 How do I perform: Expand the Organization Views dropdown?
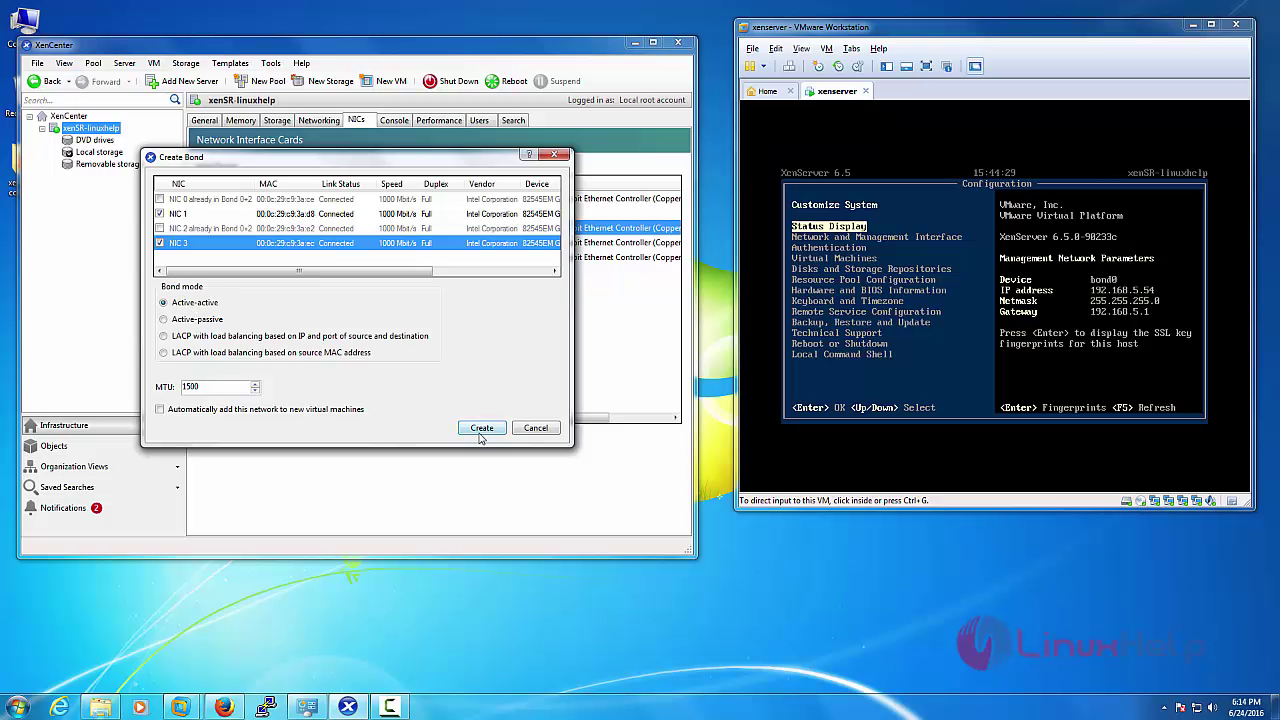pyautogui.click(x=178, y=467)
